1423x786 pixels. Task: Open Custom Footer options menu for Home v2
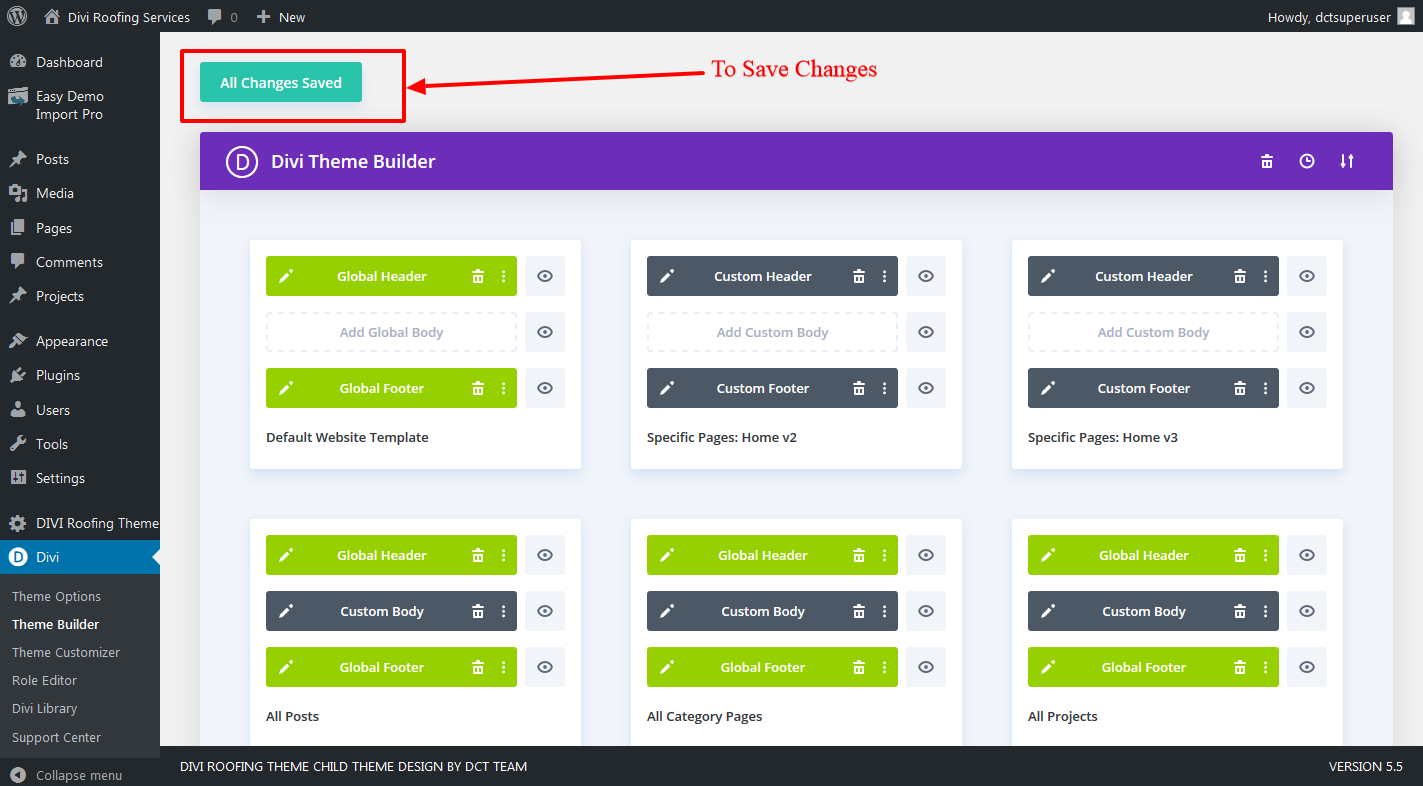click(884, 388)
